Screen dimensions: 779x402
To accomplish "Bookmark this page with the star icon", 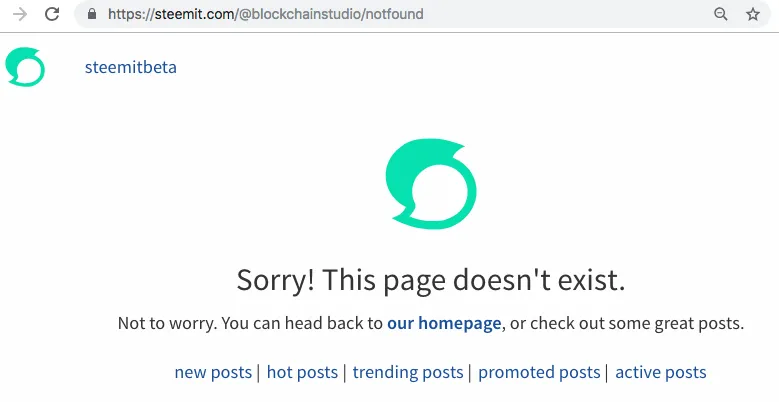I will [753, 14].
